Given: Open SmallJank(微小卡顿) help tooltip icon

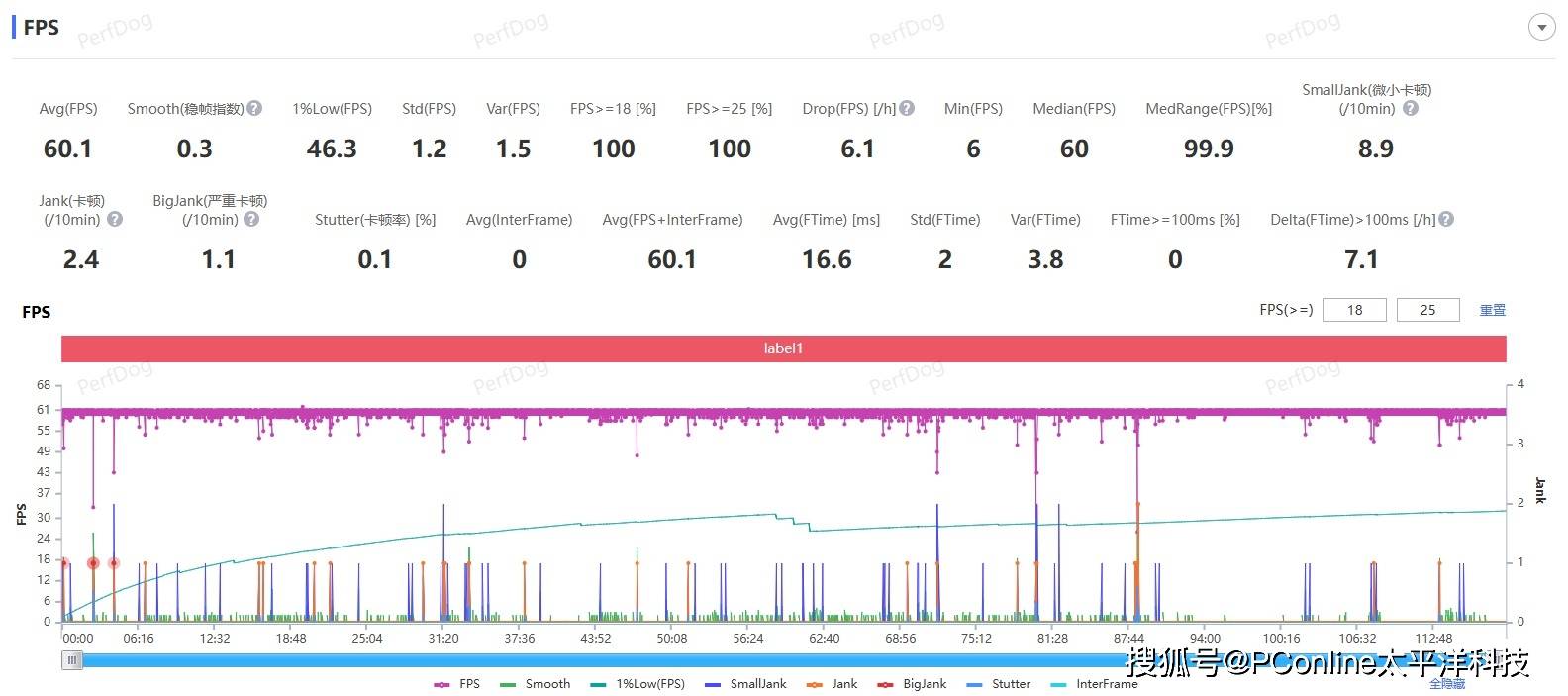Looking at the screenshot, I should click(1411, 109).
